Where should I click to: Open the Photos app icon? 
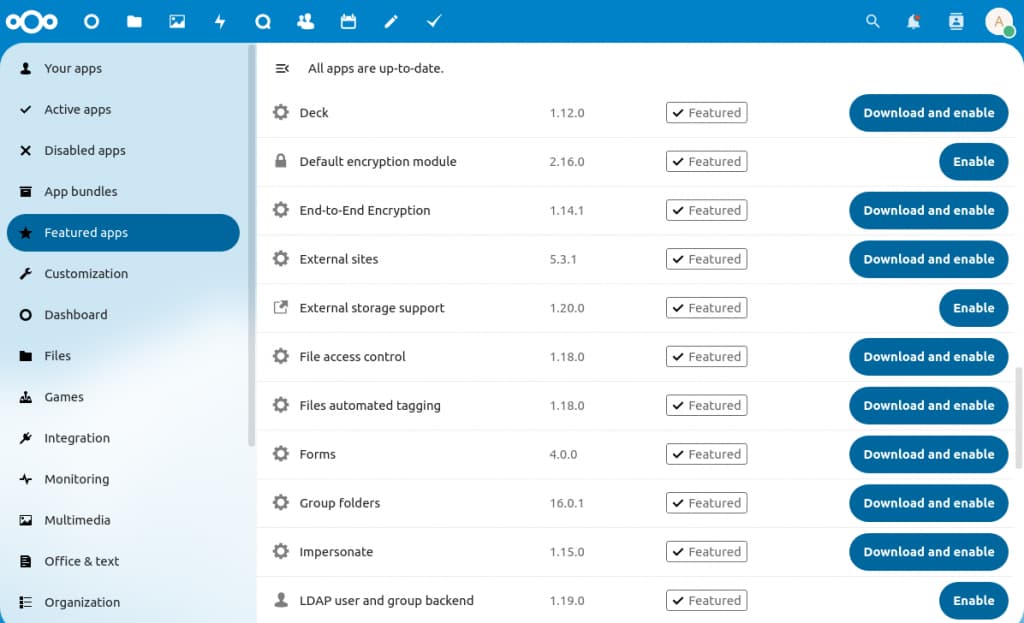click(x=178, y=21)
